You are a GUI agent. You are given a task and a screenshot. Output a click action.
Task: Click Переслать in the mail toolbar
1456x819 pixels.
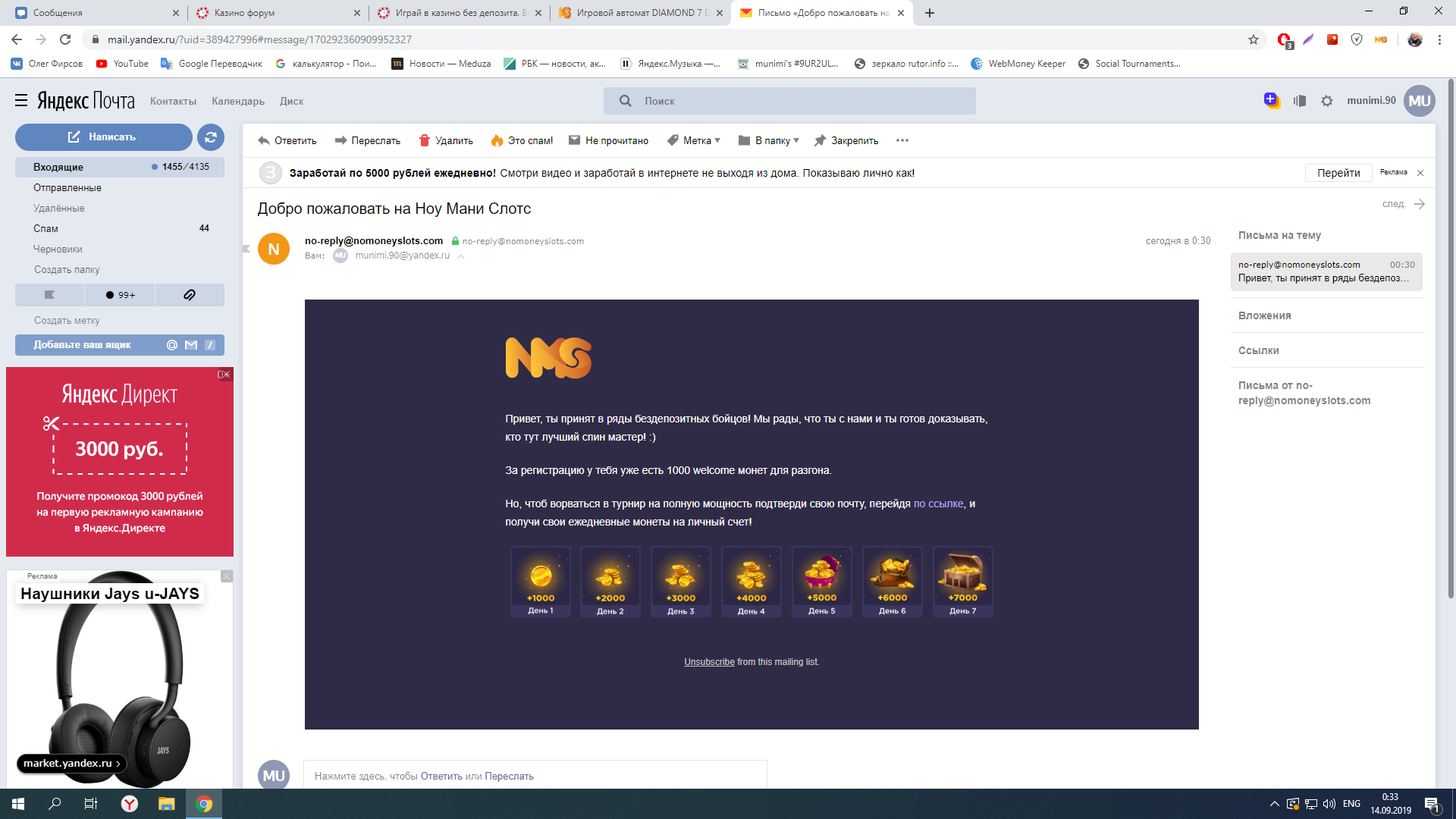click(368, 140)
